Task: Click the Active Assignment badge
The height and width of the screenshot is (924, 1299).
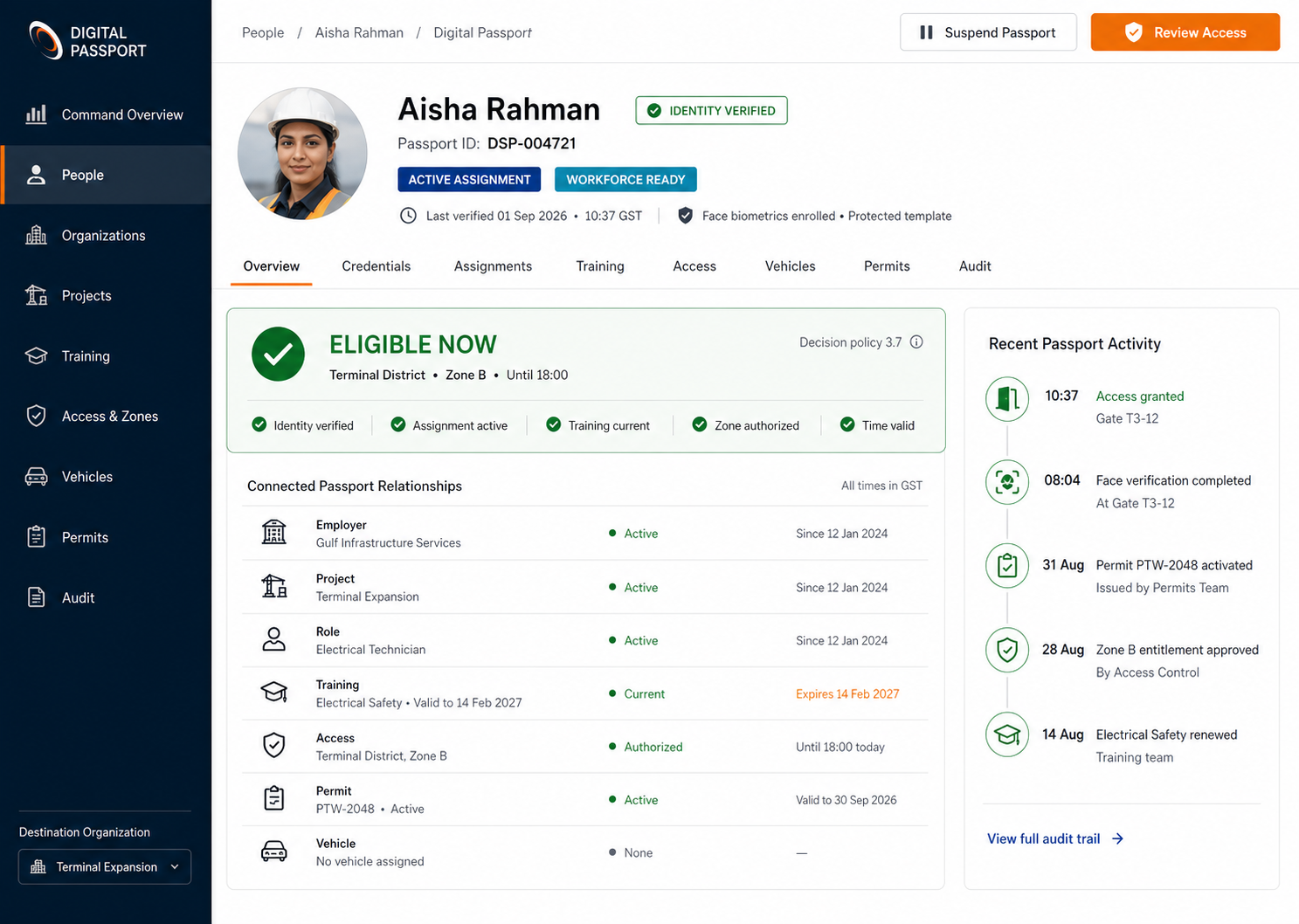Action: [469, 179]
